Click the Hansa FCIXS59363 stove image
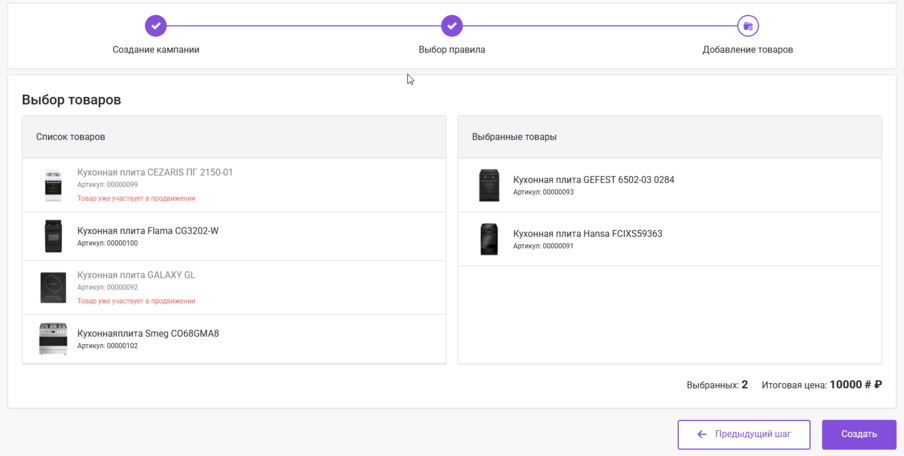Screen dimensions: 904x456 coord(489,239)
